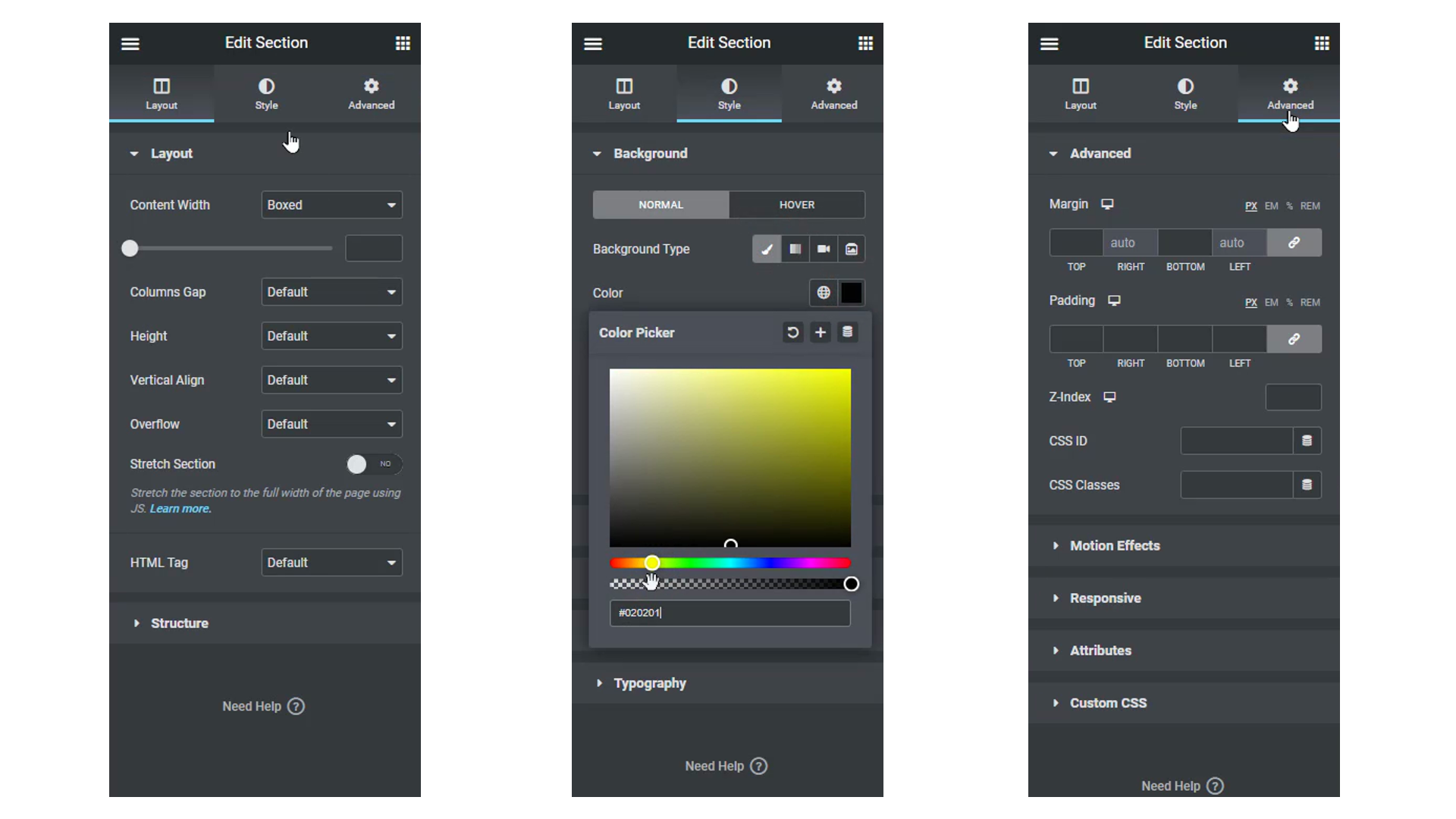Click the Z-Index input field
Viewport: 1456px width, 819px height.
click(x=1293, y=397)
